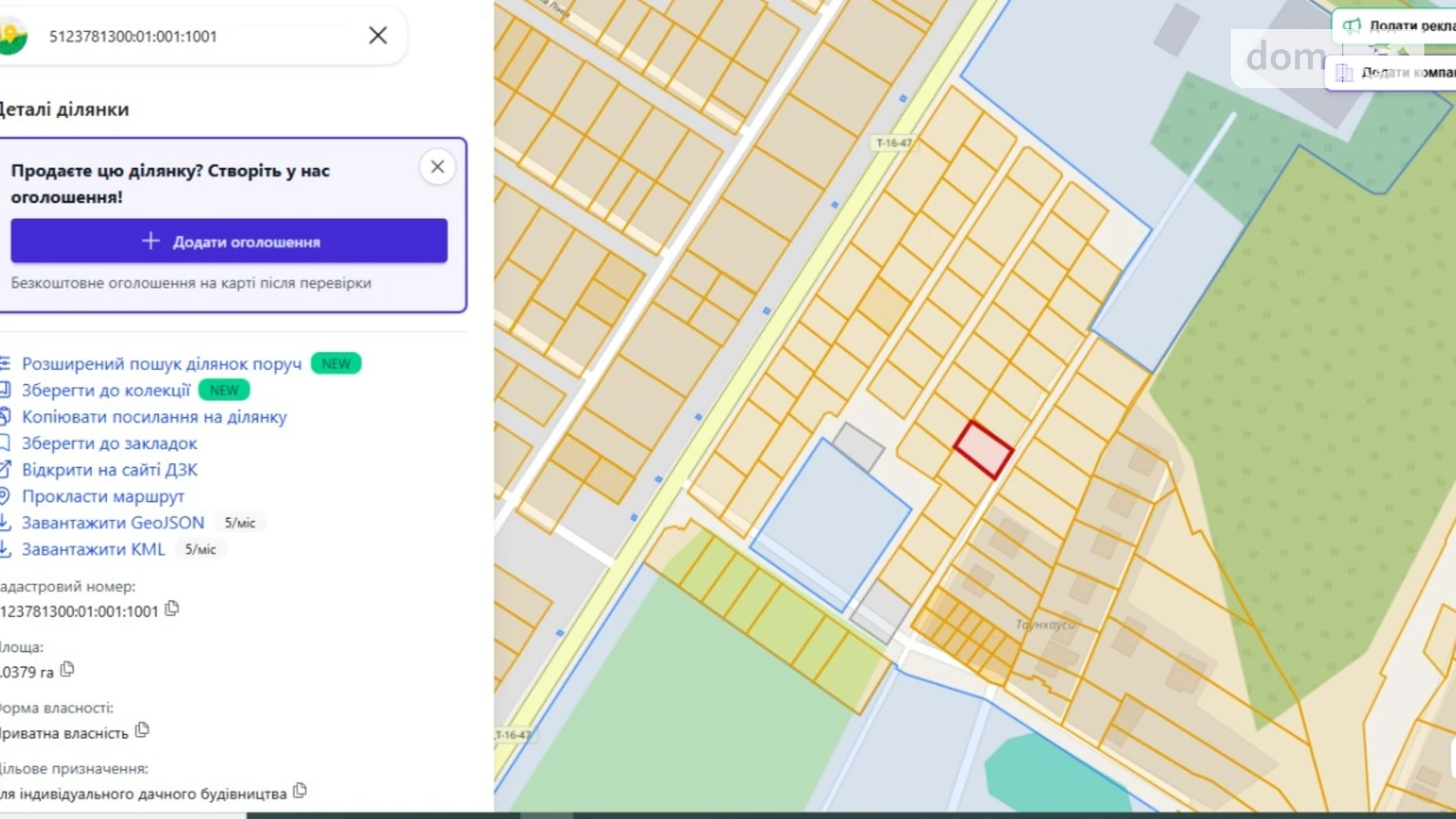Click 'Завантажити KML' link
The width and height of the screenshot is (1456, 819).
pos(93,550)
